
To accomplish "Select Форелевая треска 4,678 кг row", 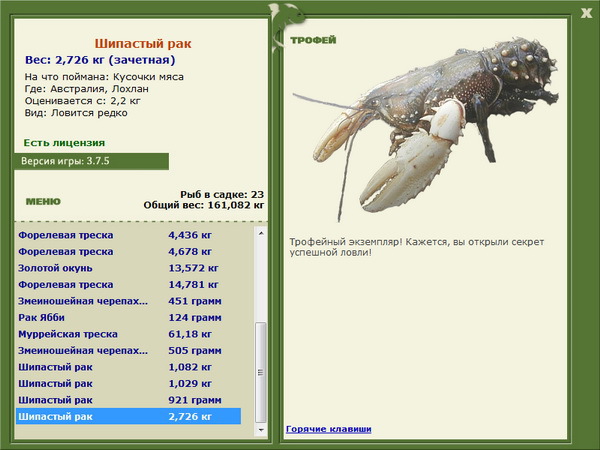I will [x=128, y=251].
